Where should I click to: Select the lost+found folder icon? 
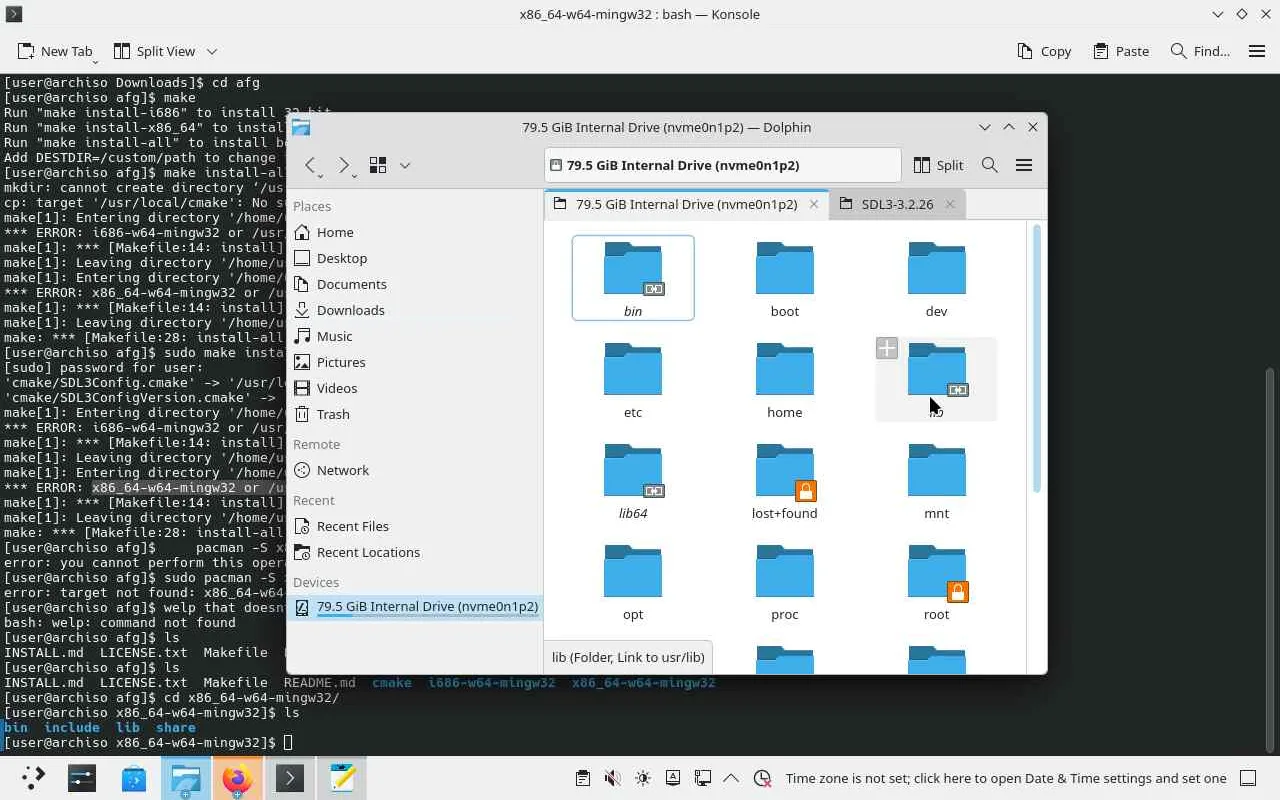(x=785, y=471)
